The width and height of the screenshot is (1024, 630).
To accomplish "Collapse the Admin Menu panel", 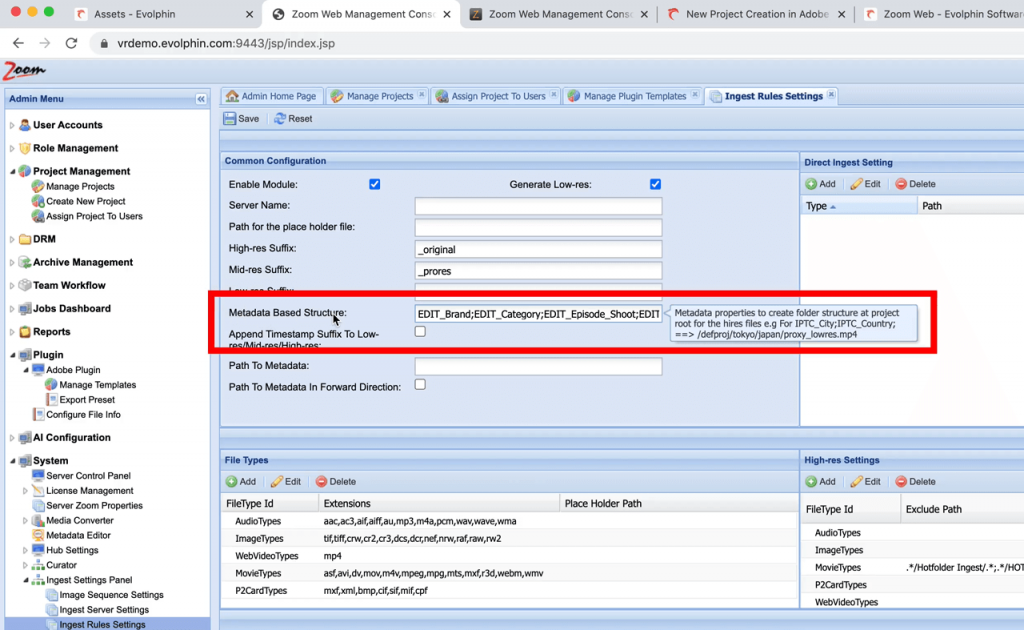I will (x=201, y=98).
